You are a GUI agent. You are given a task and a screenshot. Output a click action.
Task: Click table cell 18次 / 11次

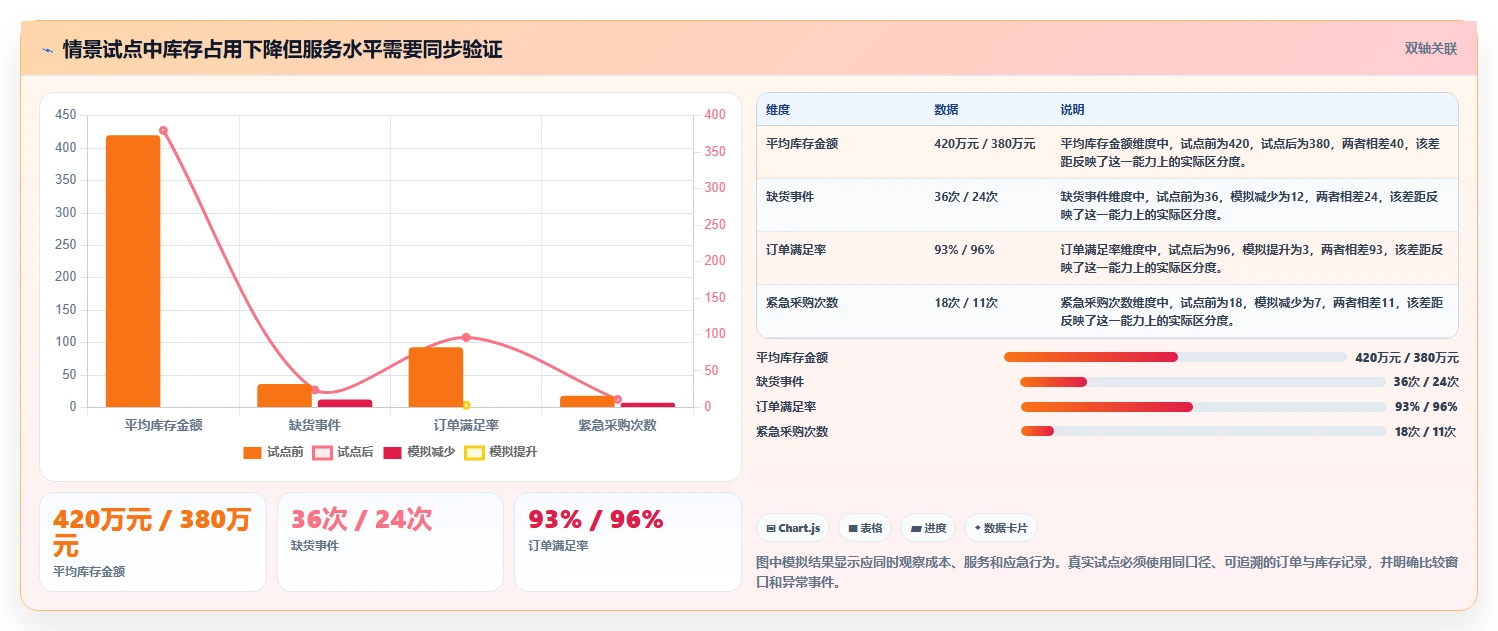click(x=966, y=303)
